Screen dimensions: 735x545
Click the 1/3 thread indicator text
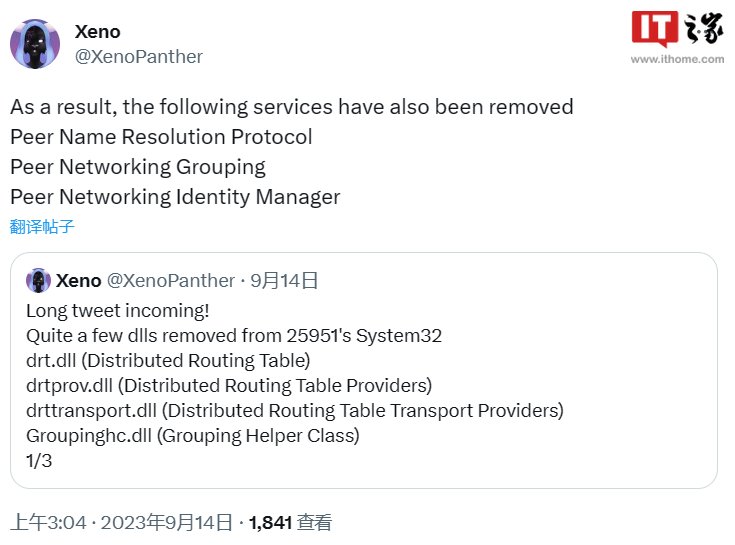pos(39,461)
